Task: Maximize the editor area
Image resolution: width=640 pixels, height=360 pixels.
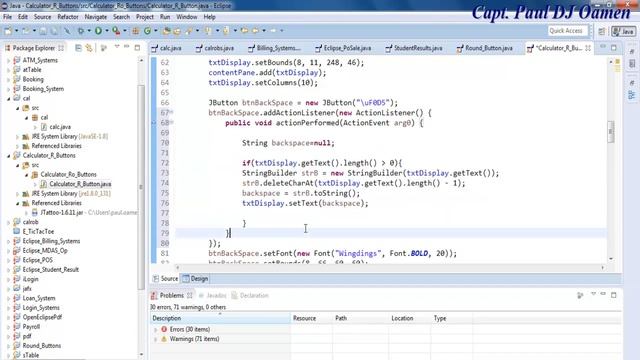Action: point(613,48)
